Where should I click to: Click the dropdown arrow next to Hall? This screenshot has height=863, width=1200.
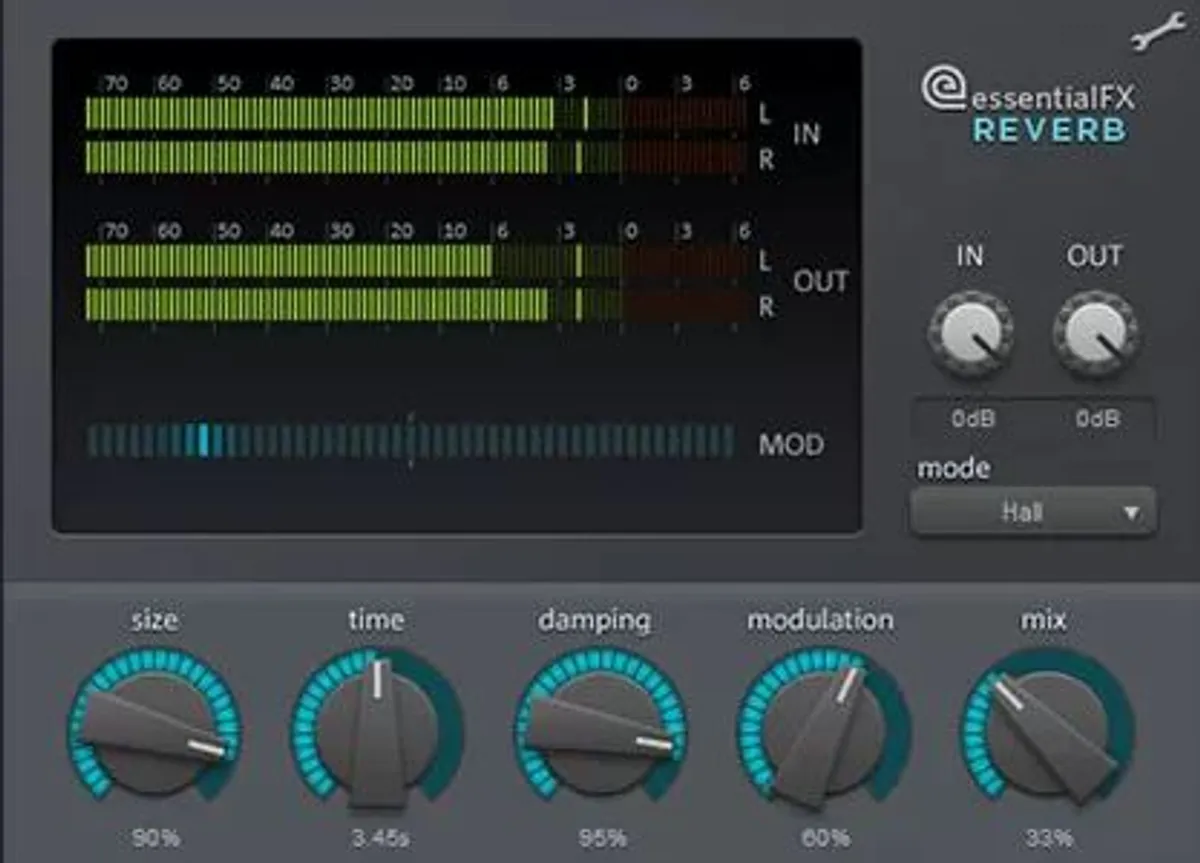(1131, 510)
